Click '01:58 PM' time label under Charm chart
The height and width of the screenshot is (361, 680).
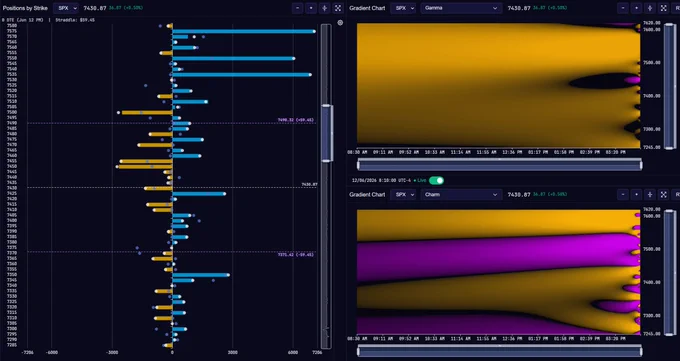(x=564, y=338)
